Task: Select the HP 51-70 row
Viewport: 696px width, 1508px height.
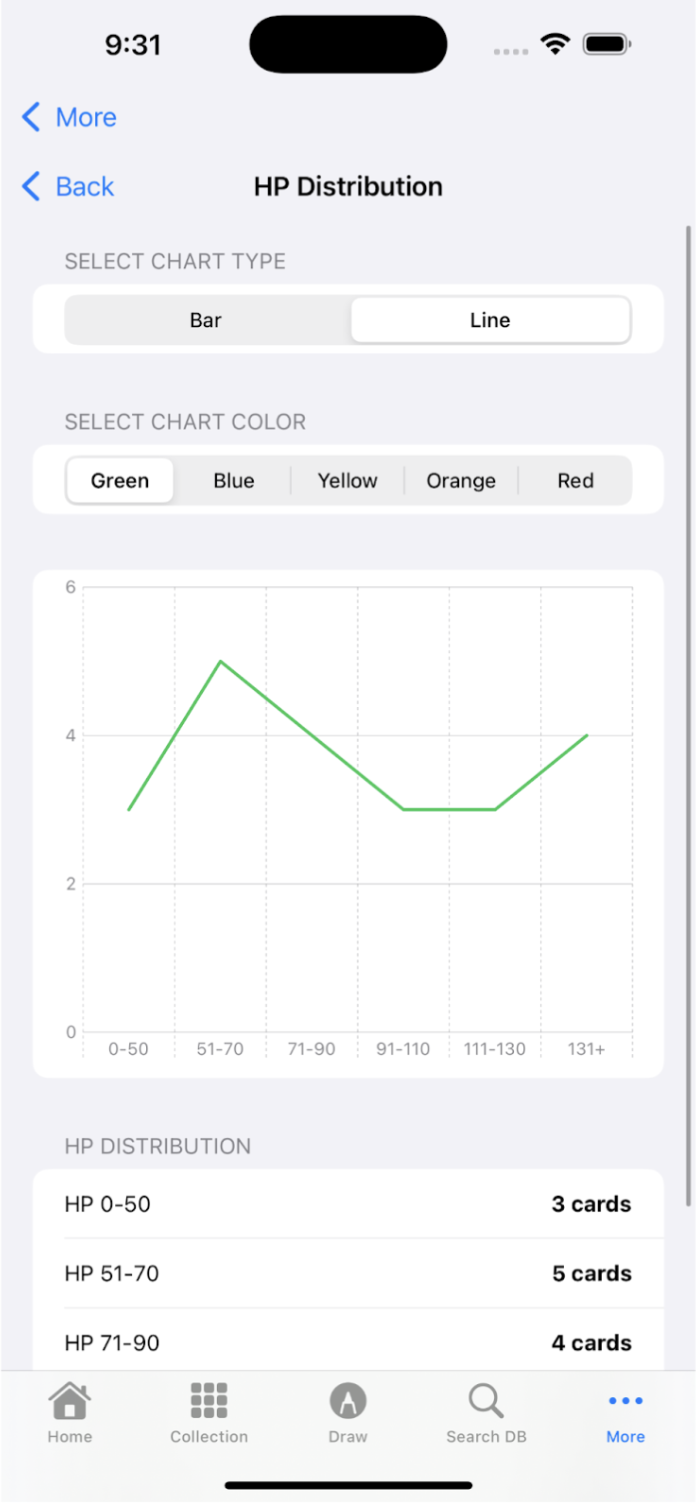Action: (x=347, y=1273)
